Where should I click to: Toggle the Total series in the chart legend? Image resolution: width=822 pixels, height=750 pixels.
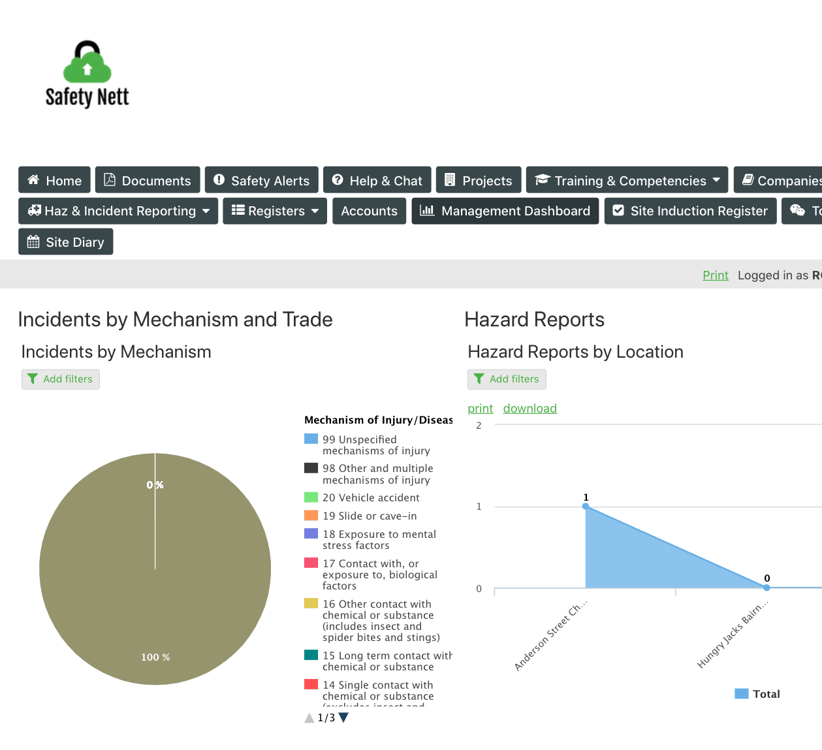point(758,694)
